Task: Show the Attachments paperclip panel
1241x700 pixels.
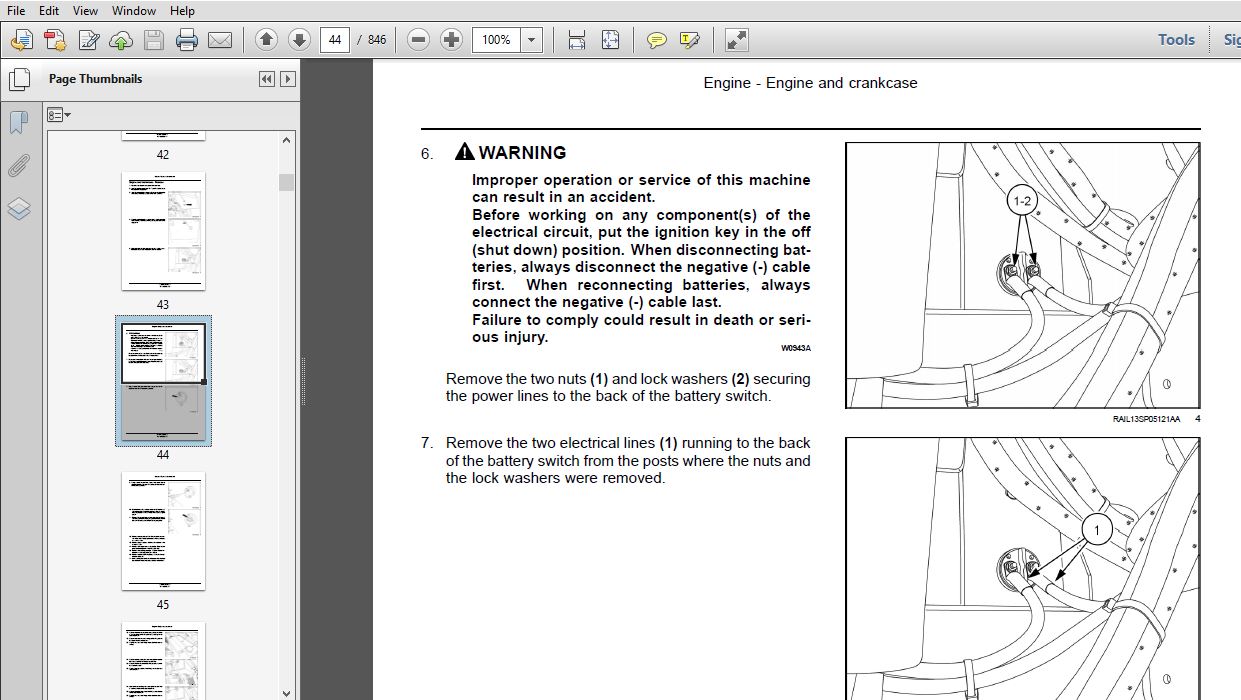Action: pyautogui.click(x=19, y=165)
